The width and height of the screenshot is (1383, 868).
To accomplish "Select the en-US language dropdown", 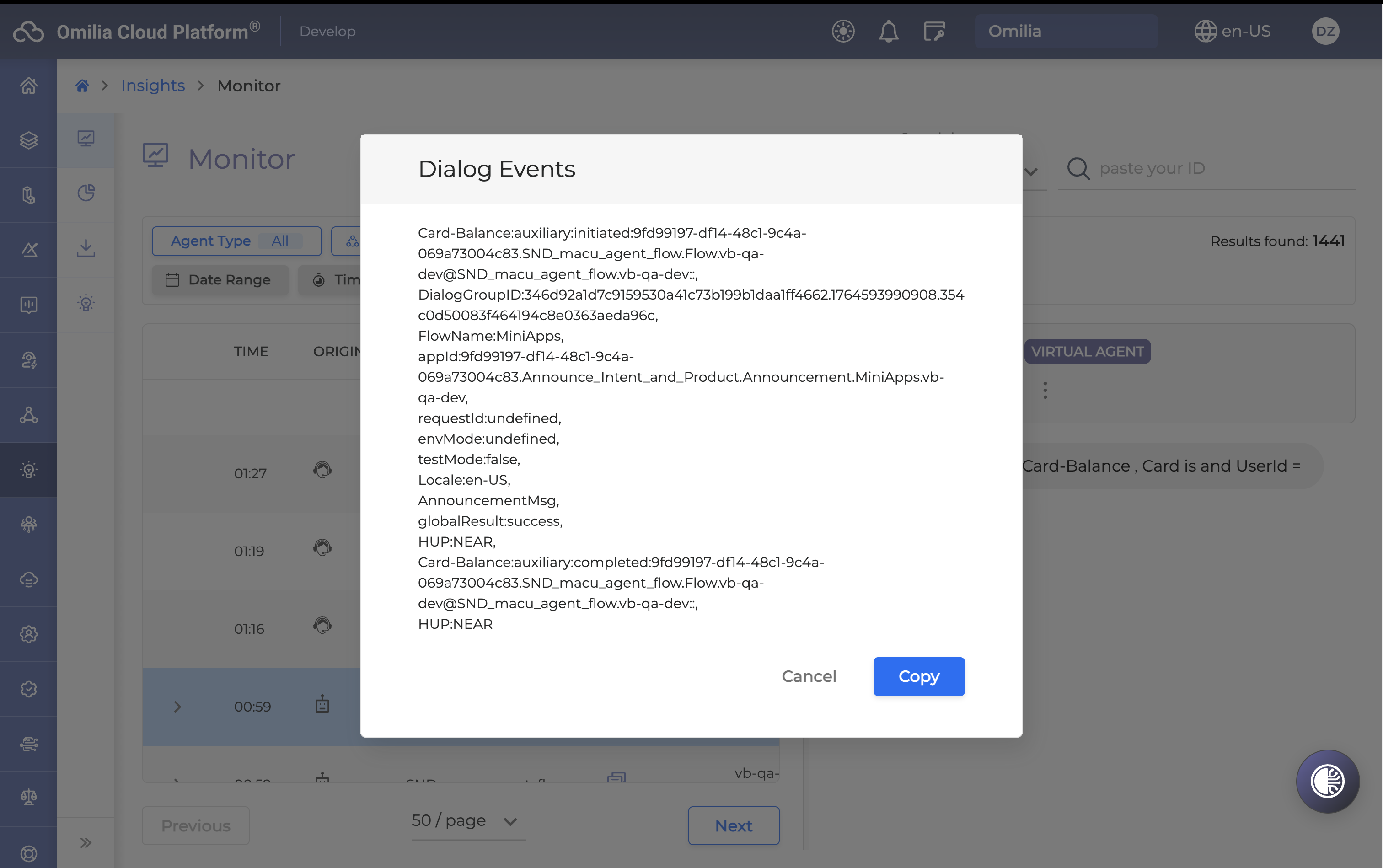I will click(1233, 31).
